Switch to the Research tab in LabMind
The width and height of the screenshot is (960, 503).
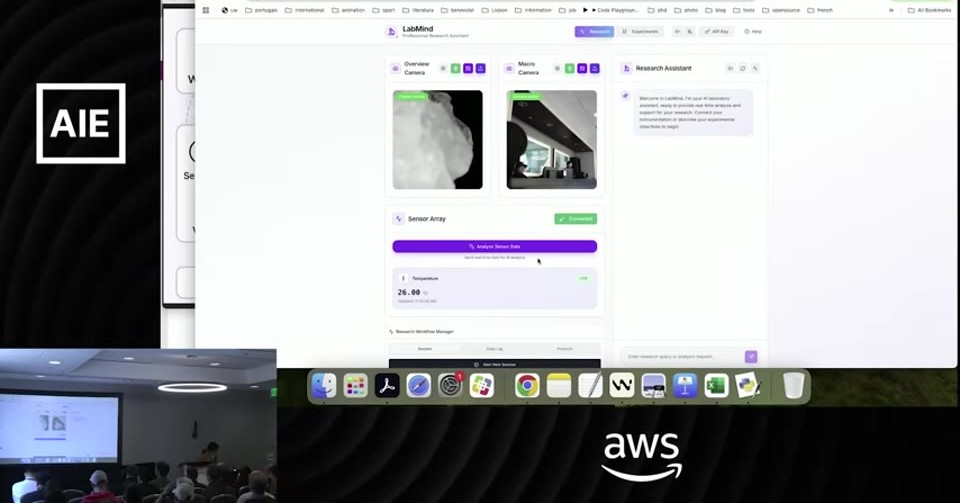(x=594, y=31)
